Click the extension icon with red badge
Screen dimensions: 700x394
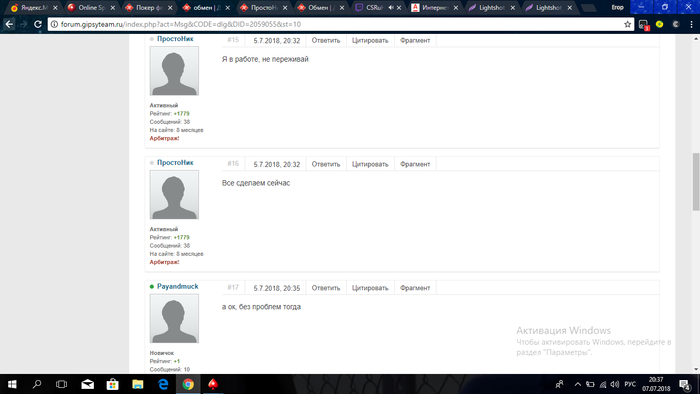tap(644, 25)
